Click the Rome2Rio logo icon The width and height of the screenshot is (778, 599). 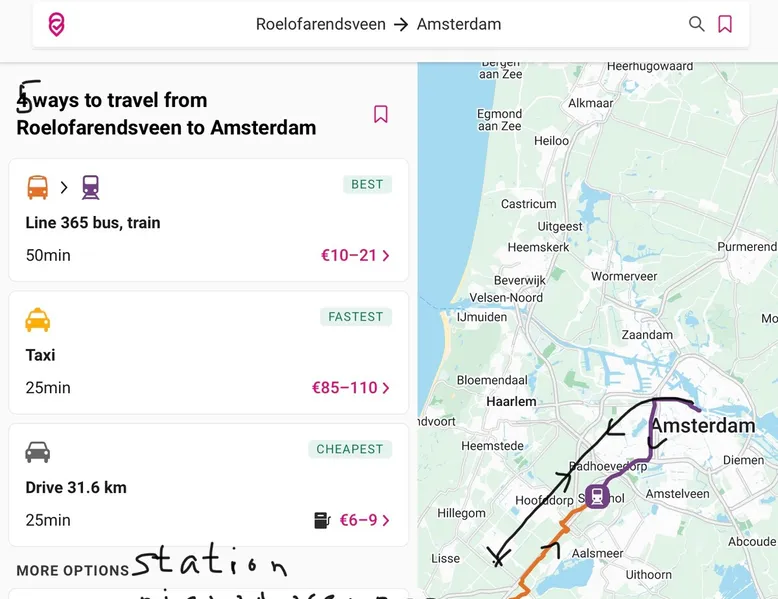pos(57,25)
